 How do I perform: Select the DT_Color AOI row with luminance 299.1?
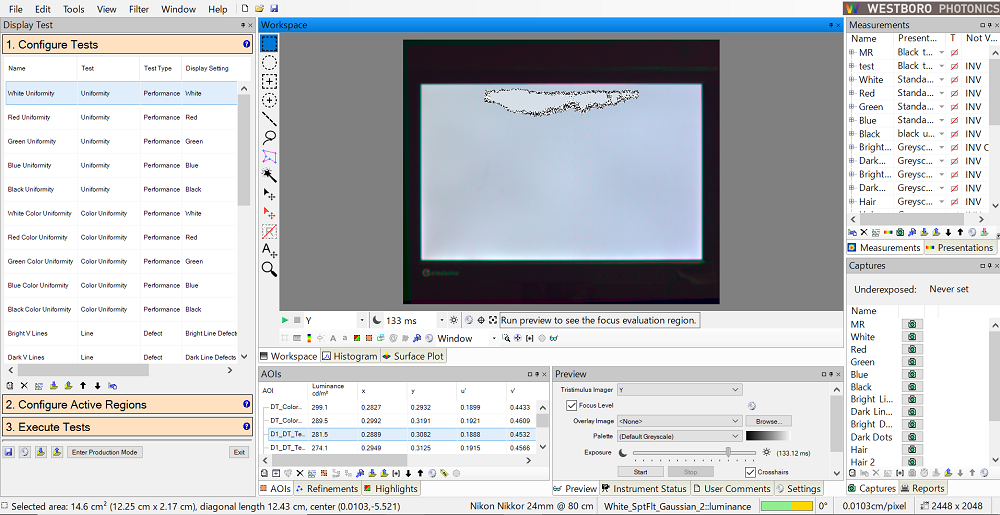[x=399, y=407]
